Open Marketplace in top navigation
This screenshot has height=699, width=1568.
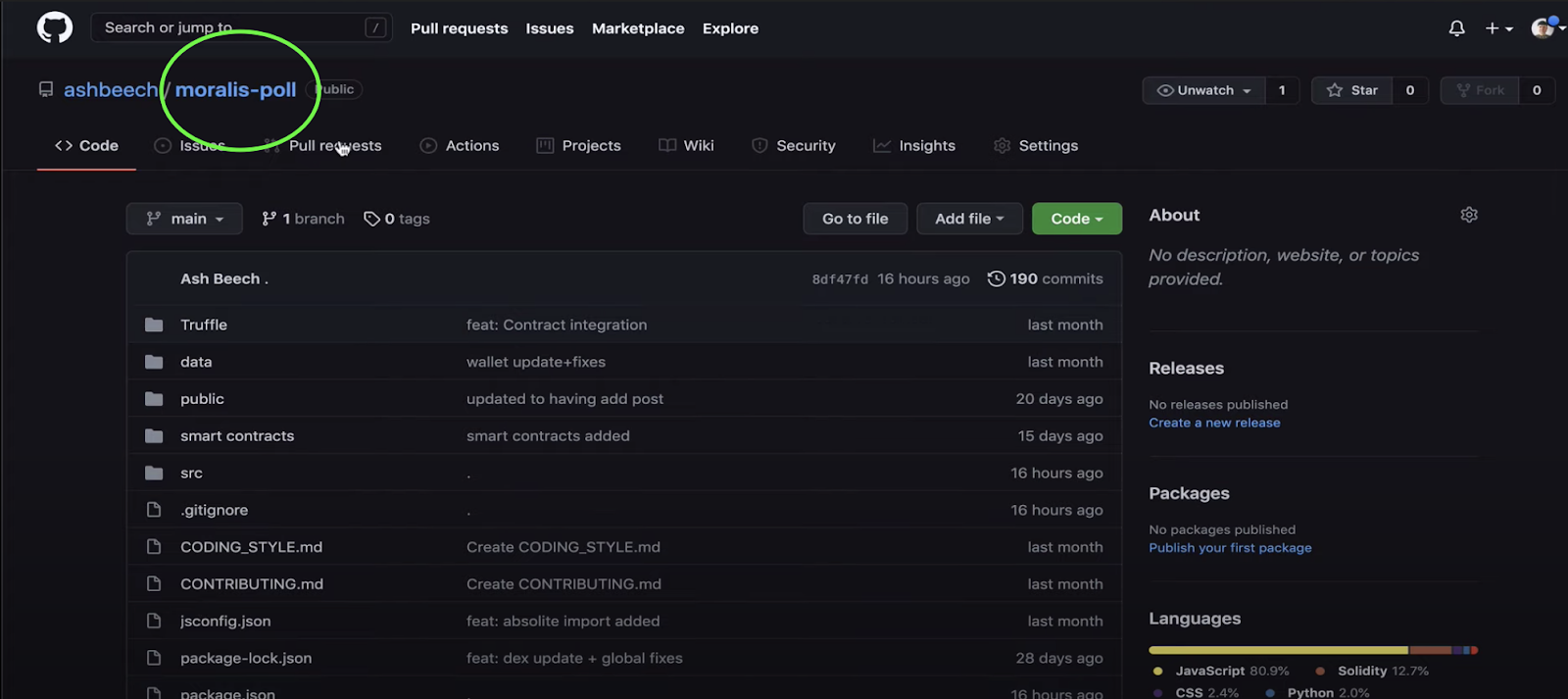pyautogui.click(x=638, y=28)
